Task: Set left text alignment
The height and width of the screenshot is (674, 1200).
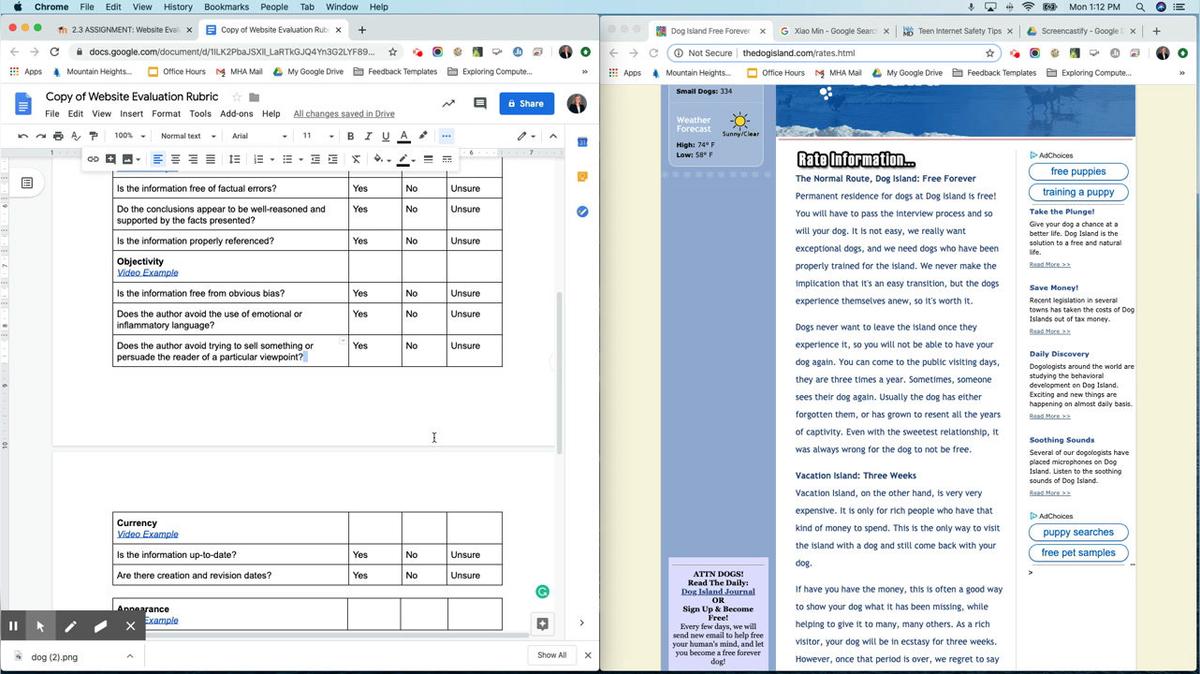Action: click(x=158, y=159)
